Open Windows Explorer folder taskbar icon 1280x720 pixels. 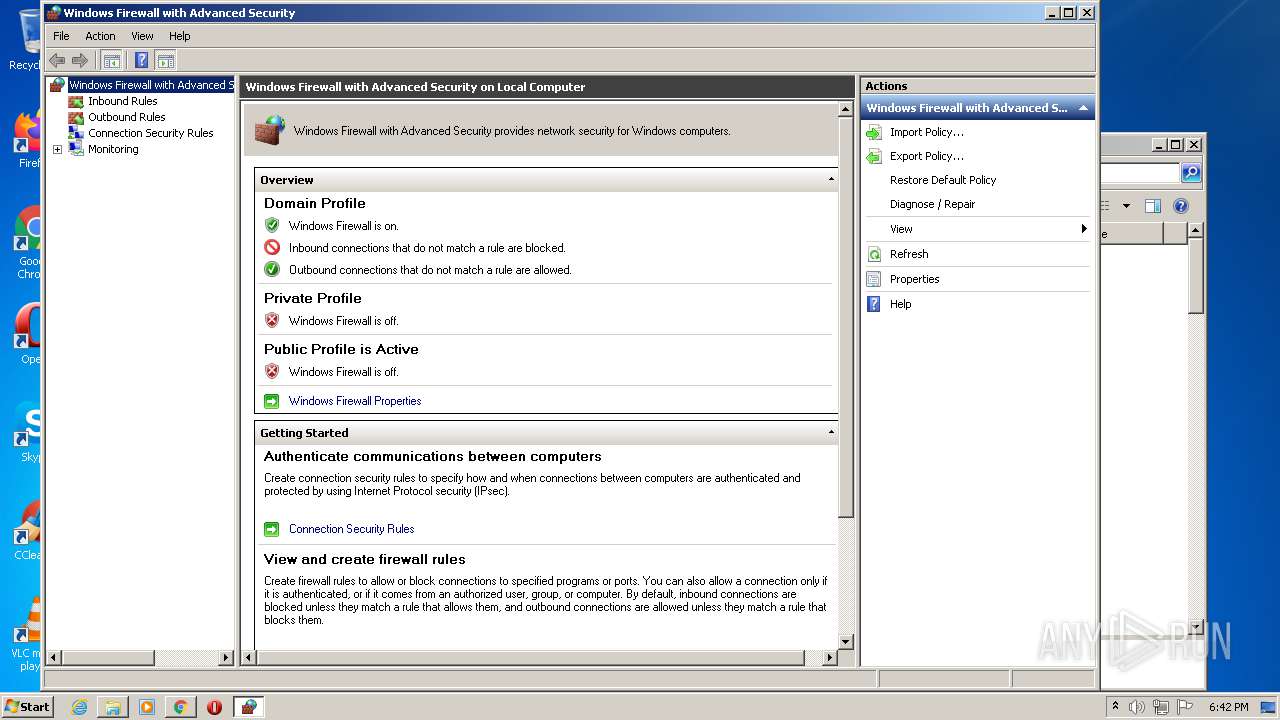point(113,707)
